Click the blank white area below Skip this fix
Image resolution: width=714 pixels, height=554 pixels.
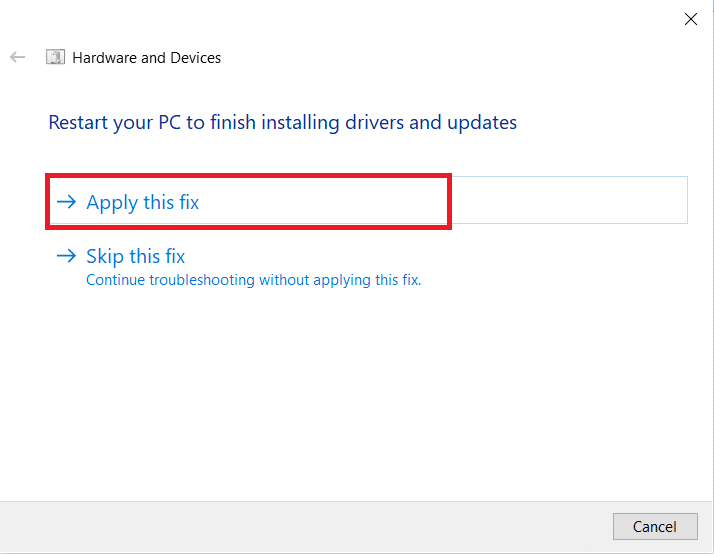click(x=350, y=400)
